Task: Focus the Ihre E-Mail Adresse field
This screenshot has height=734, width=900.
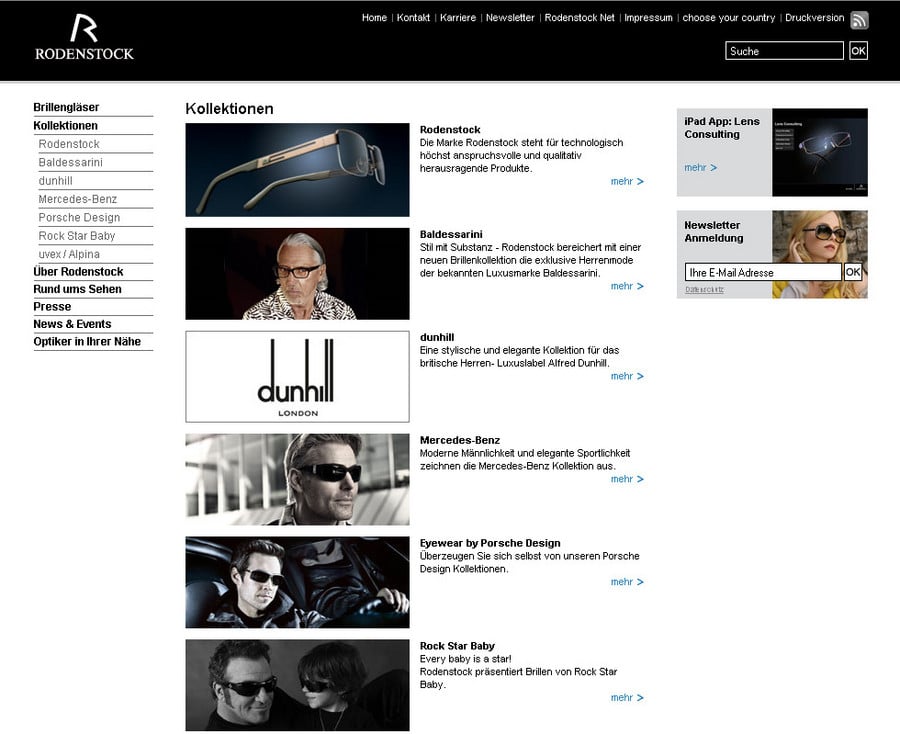Action: [x=762, y=272]
